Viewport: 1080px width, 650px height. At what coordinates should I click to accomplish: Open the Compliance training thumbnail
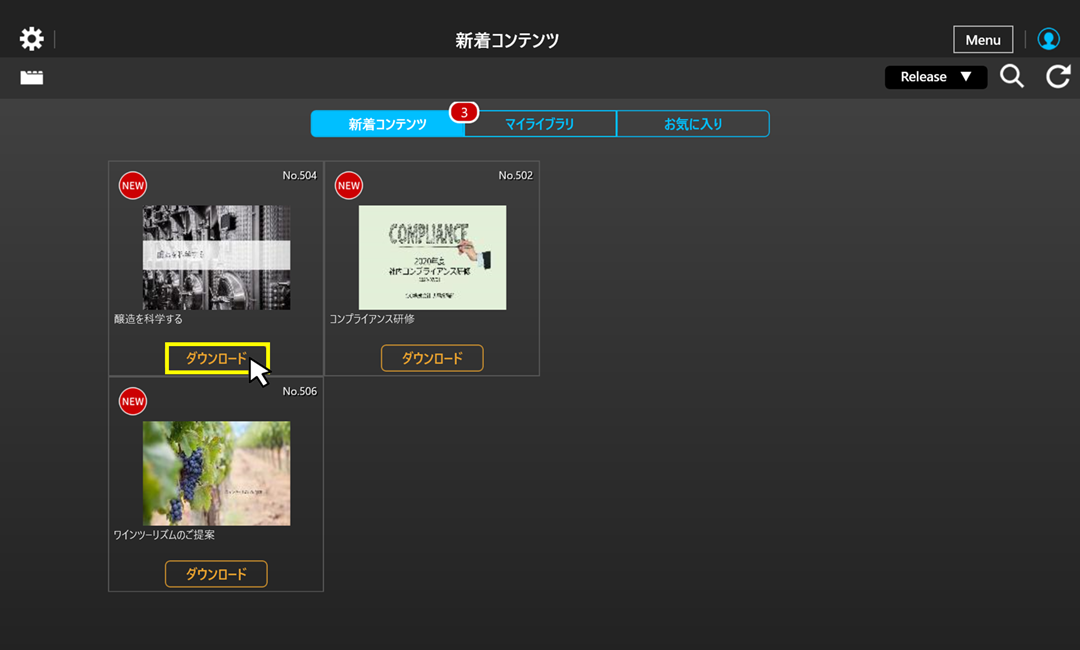[433, 258]
